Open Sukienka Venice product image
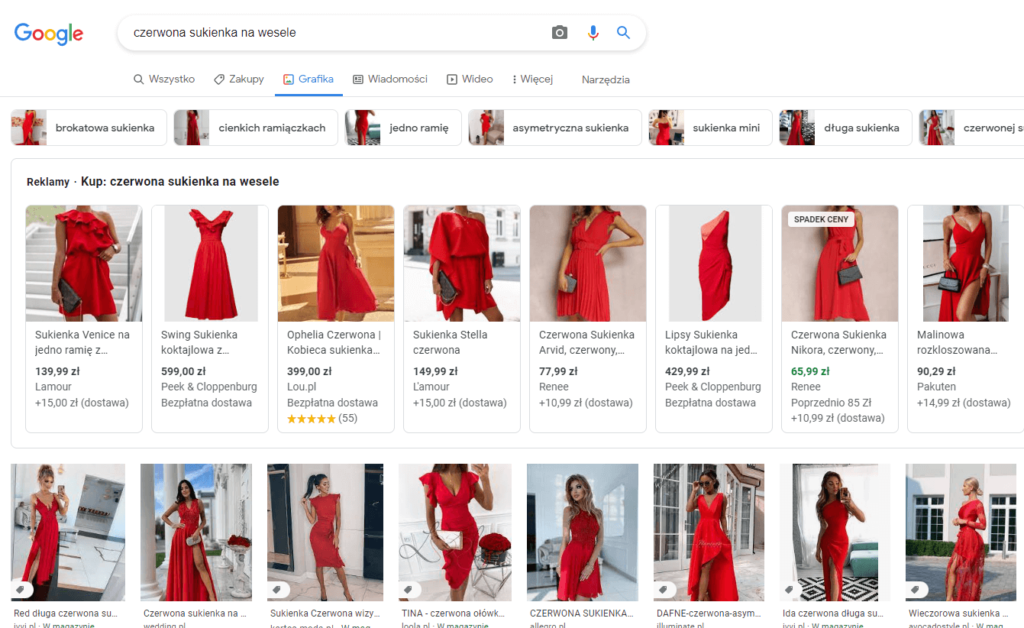The width and height of the screenshot is (1024, 628). (84, 263)
